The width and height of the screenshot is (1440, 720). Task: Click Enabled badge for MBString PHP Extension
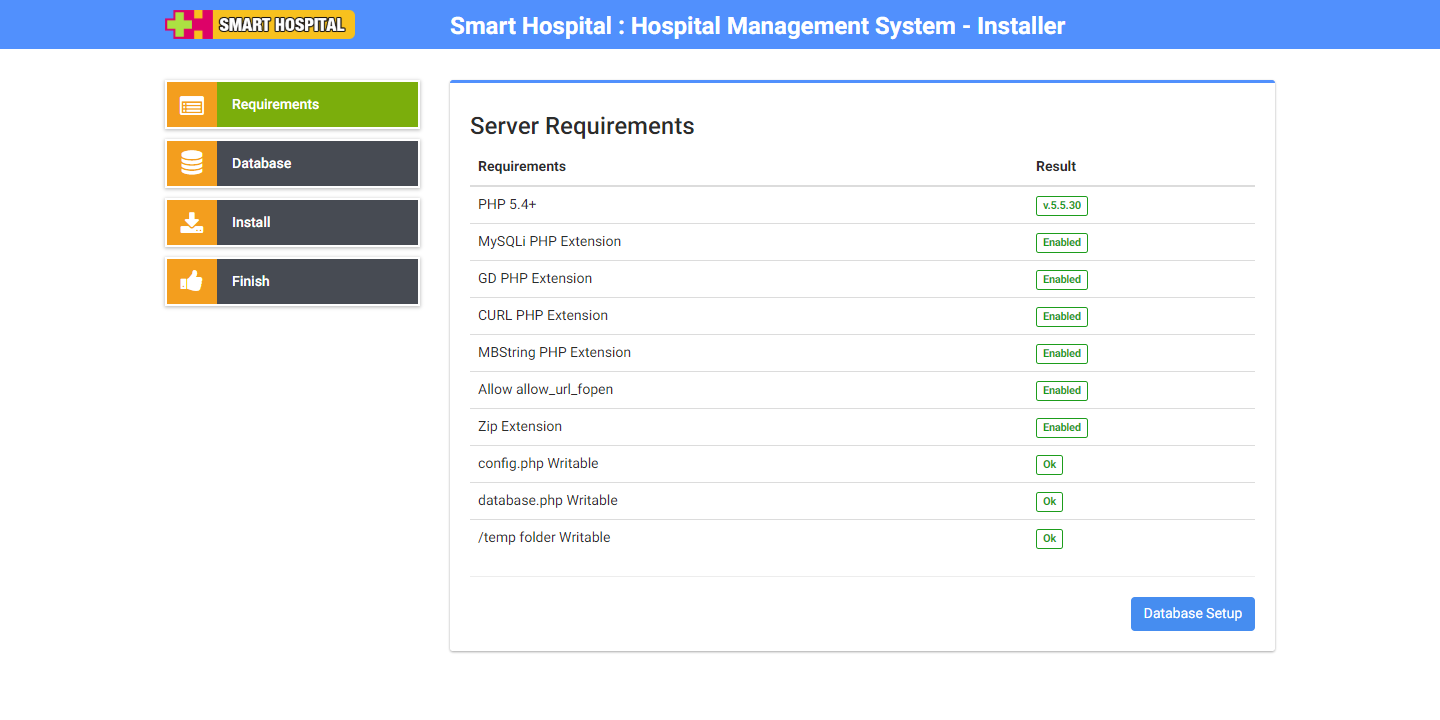click(x=1061, y=354)
